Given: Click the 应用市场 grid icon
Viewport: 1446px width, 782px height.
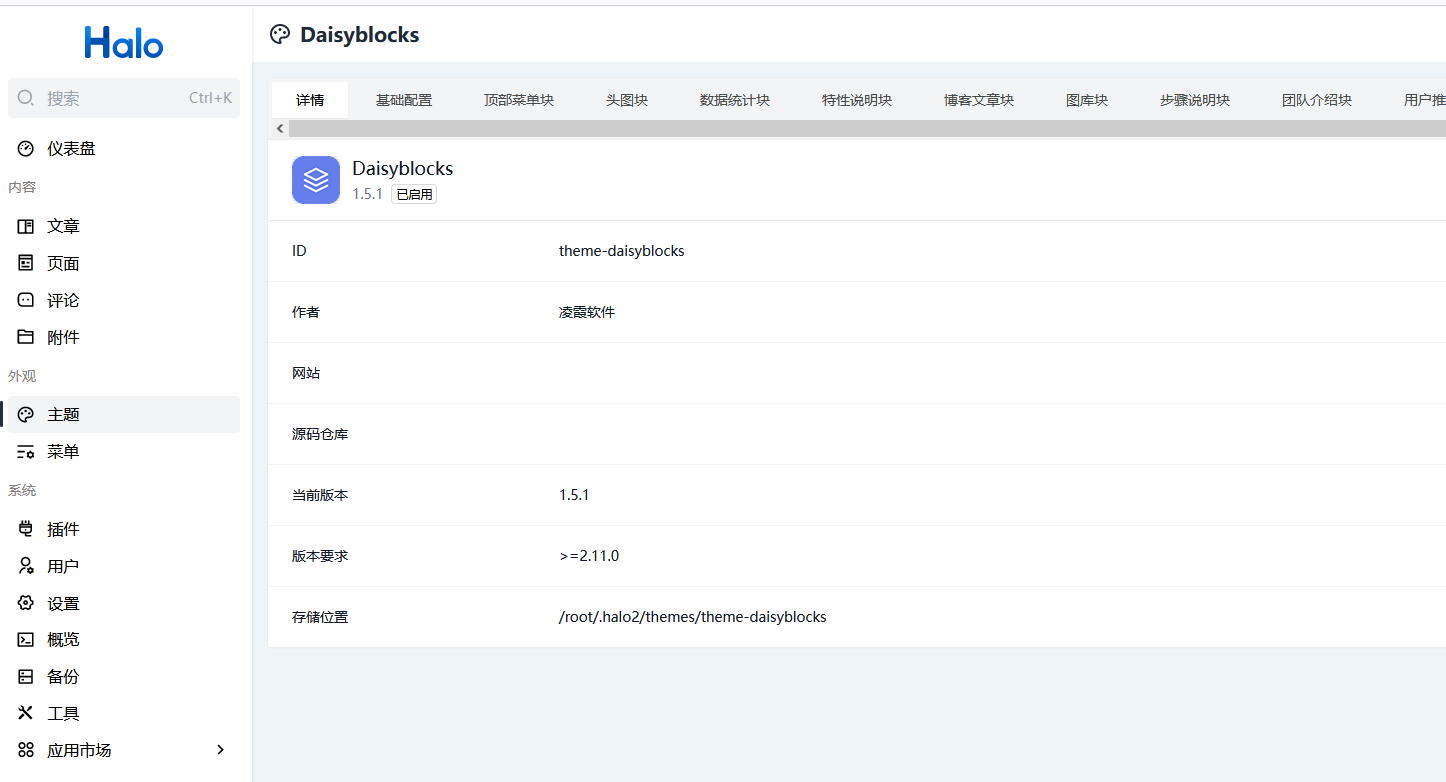Looking at the screenshot, I should [x=26, y=751].
